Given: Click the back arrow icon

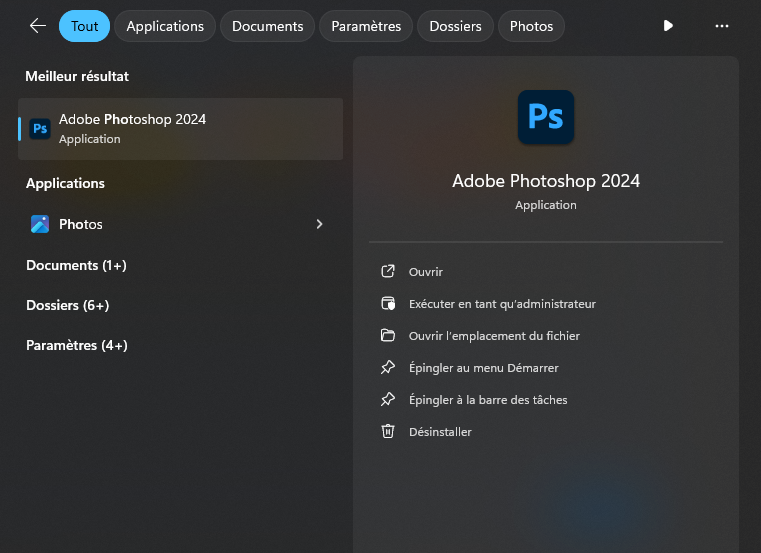Looking at the screenshot, I should pos(38,26).
